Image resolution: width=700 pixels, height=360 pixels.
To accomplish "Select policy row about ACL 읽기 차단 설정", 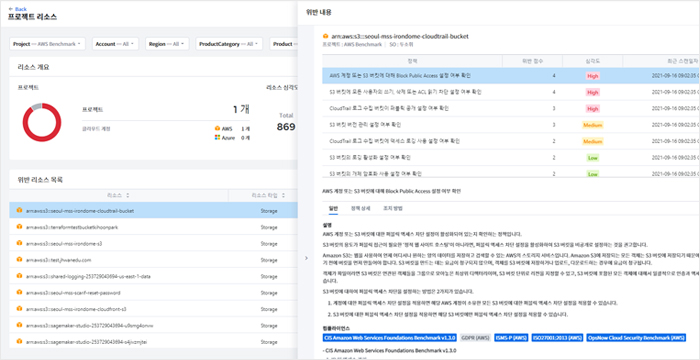I will tap(511, 92).
